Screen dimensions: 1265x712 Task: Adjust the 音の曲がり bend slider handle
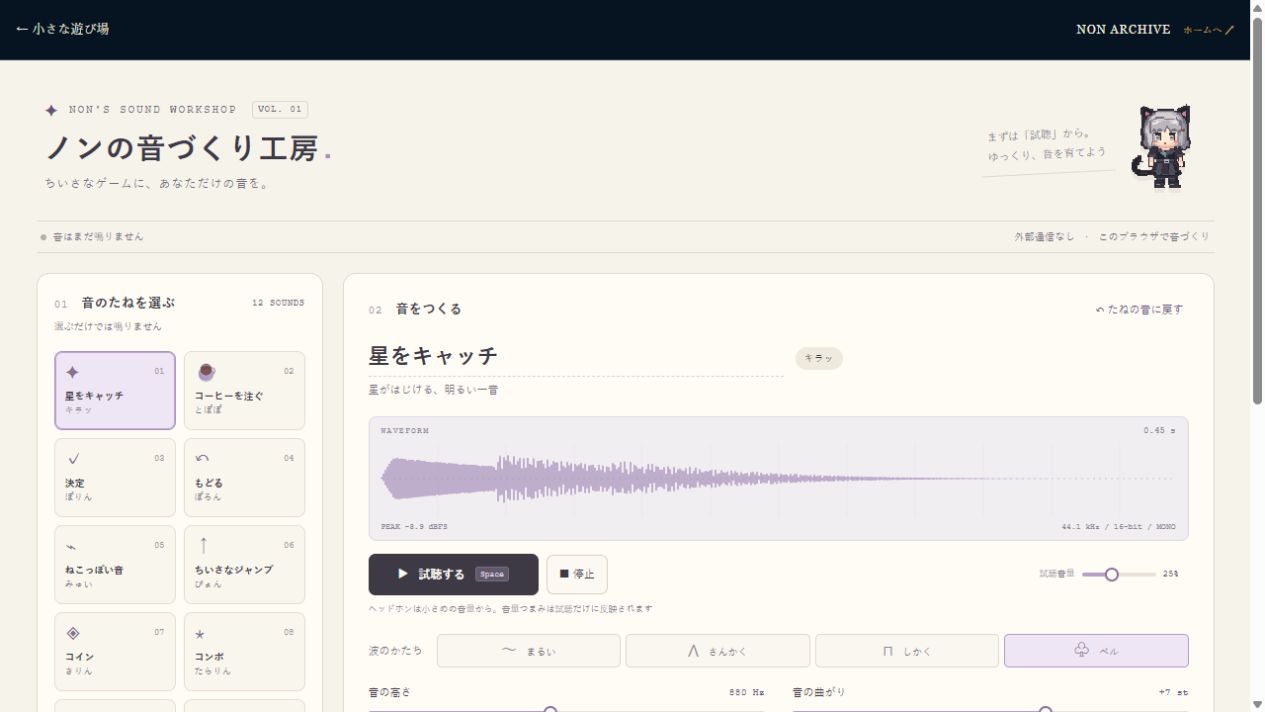point(1045,709)
